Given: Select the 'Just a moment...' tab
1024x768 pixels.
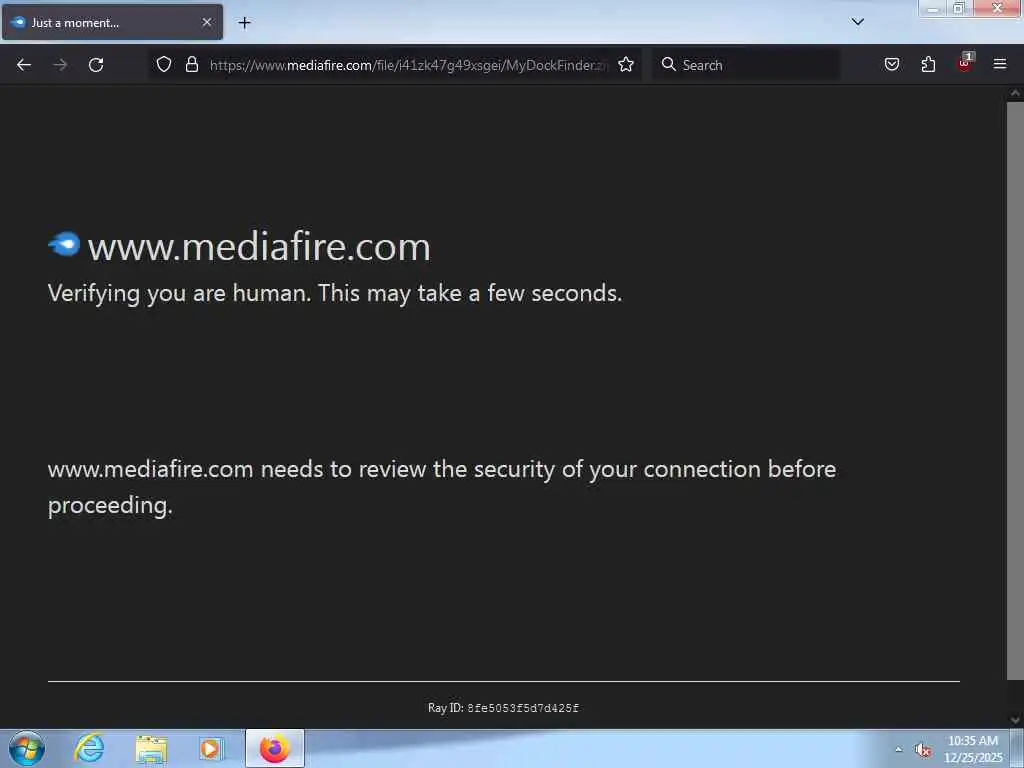Looking at the screenshot, I should point(112,22).
